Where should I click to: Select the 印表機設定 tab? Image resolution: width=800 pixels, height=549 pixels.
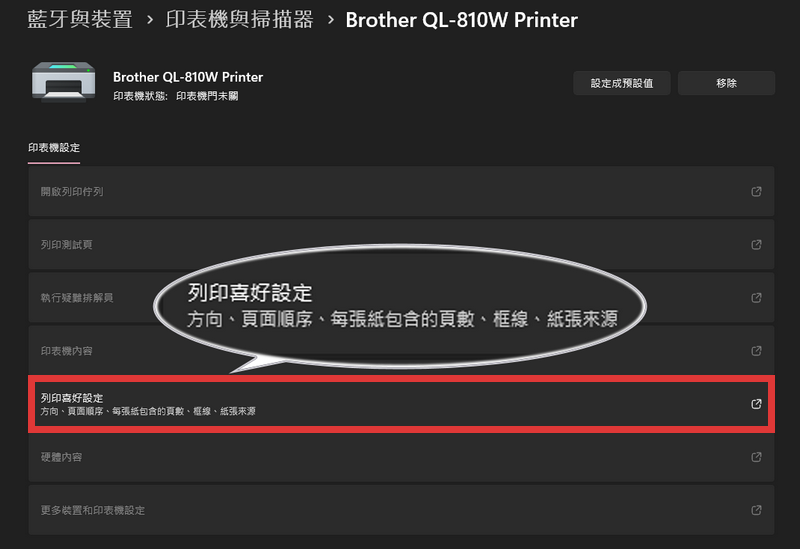[x=54, y=148]
